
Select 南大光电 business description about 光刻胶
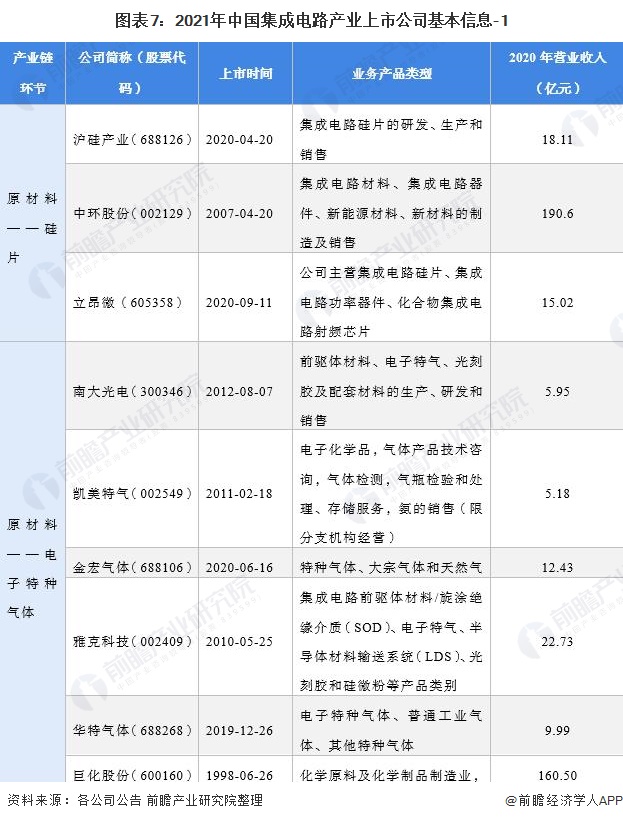391,392
